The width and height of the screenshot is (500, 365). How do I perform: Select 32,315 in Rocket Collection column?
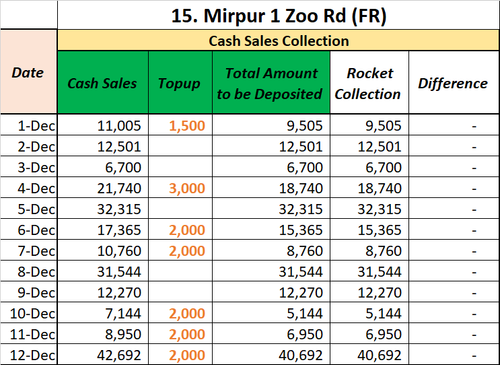click(x=369, y=208)
